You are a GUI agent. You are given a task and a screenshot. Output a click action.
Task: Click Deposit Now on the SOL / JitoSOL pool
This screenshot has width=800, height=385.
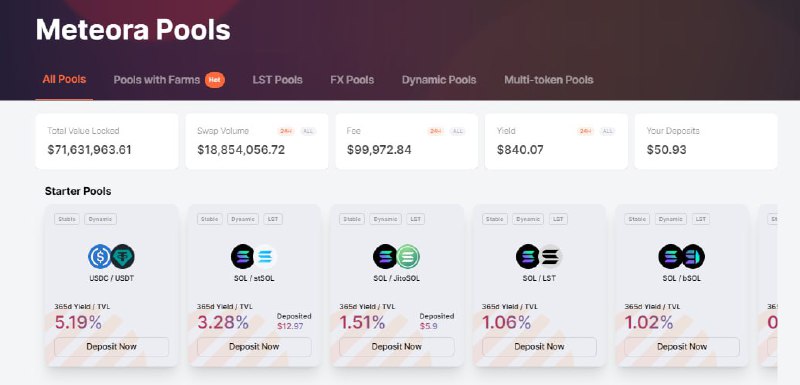[x=396, y=347]
